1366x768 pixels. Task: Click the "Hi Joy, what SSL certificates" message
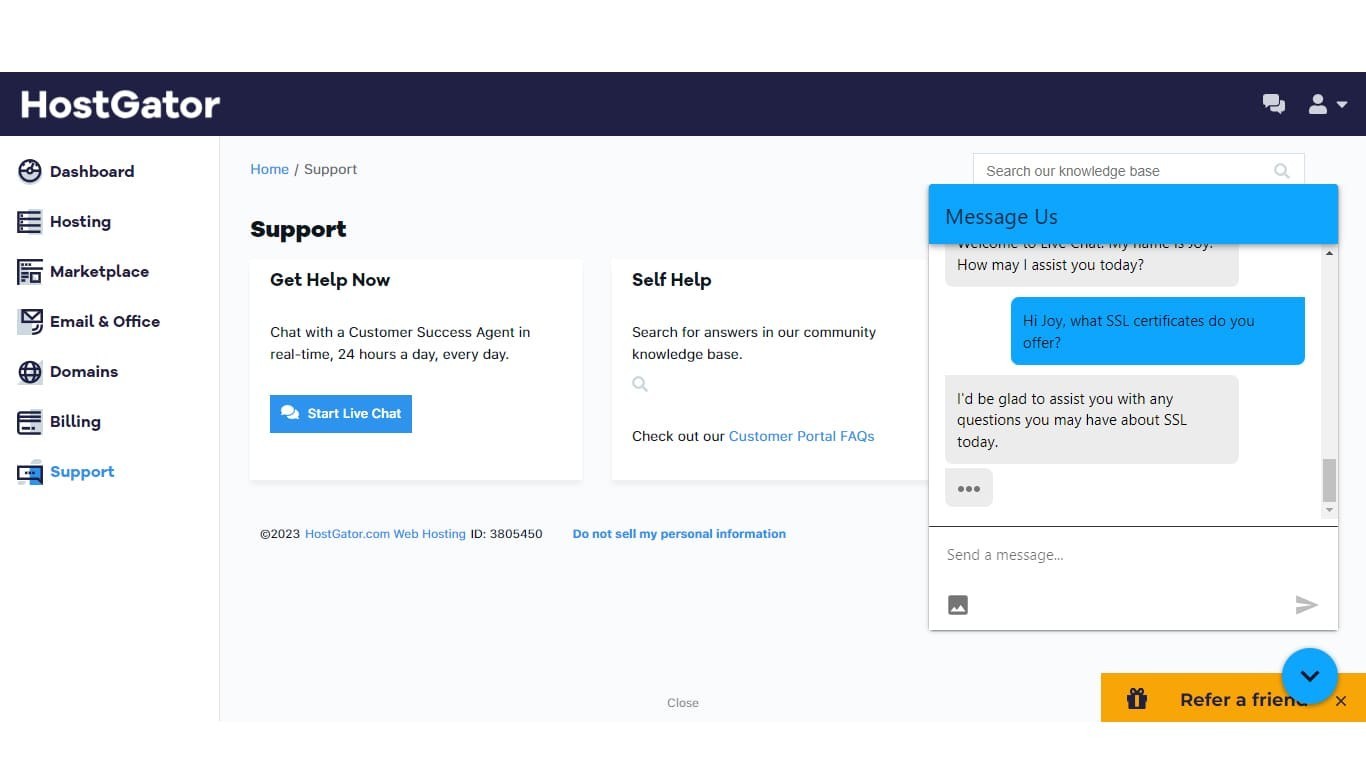click(x=1157, y=331)
